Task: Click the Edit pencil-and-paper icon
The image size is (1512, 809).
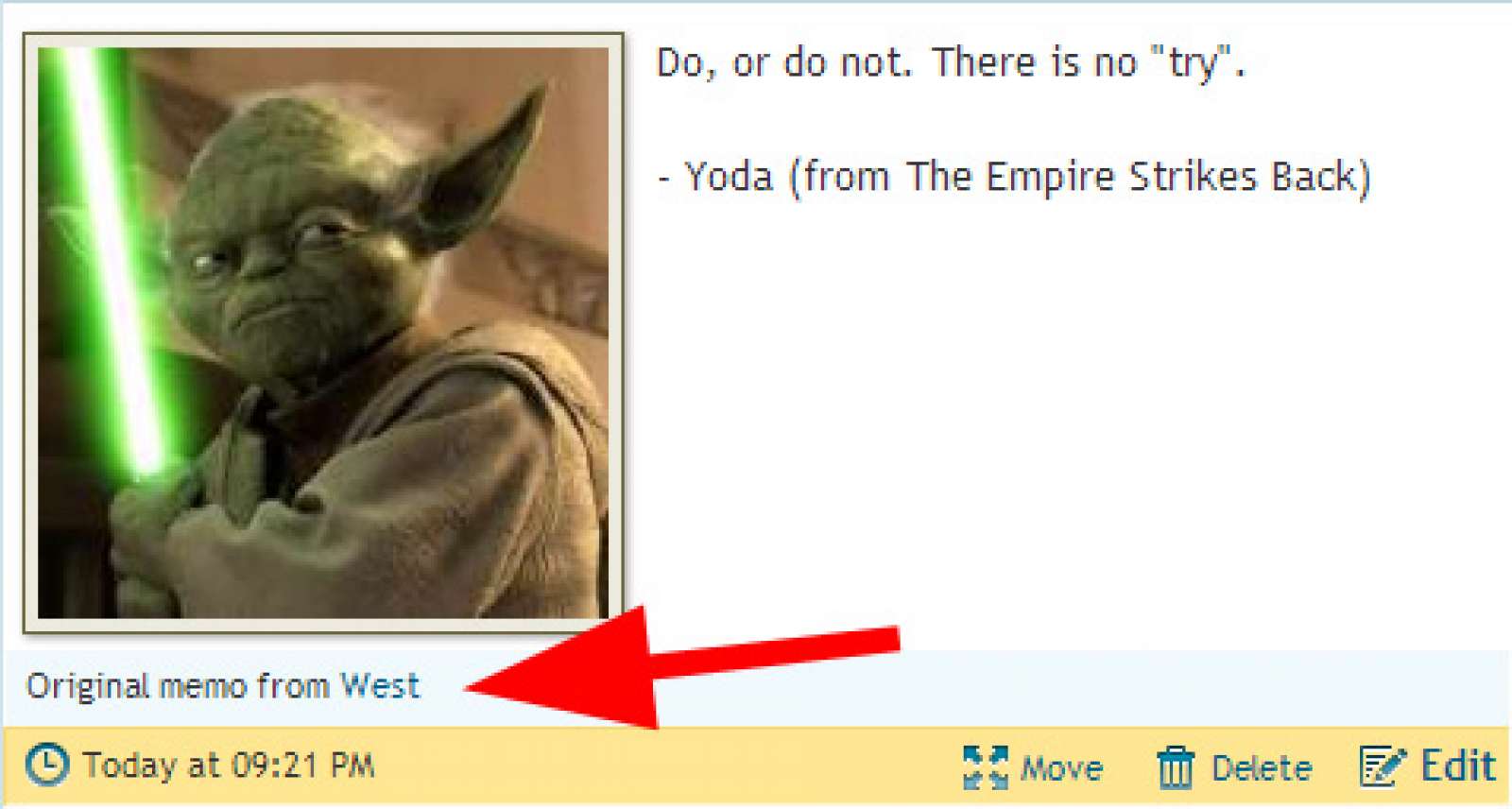Action: [x=1383, y=766]
